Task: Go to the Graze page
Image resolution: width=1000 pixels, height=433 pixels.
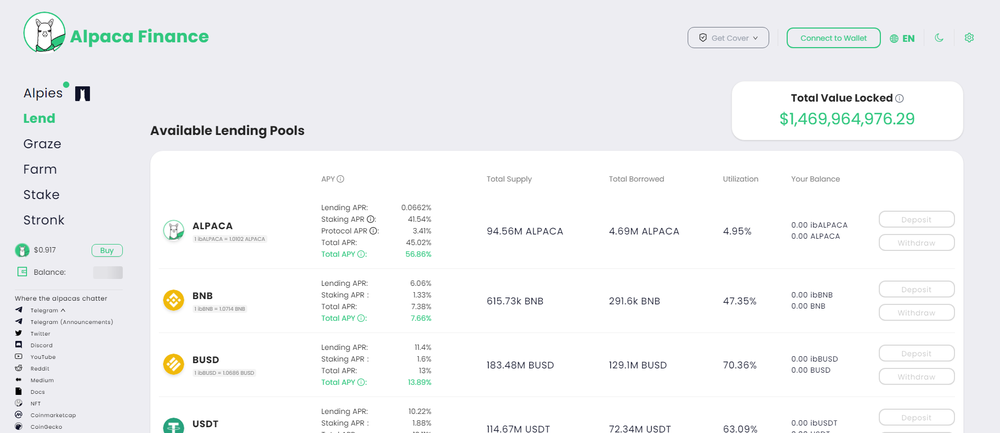Action: [x=42, y=144]
